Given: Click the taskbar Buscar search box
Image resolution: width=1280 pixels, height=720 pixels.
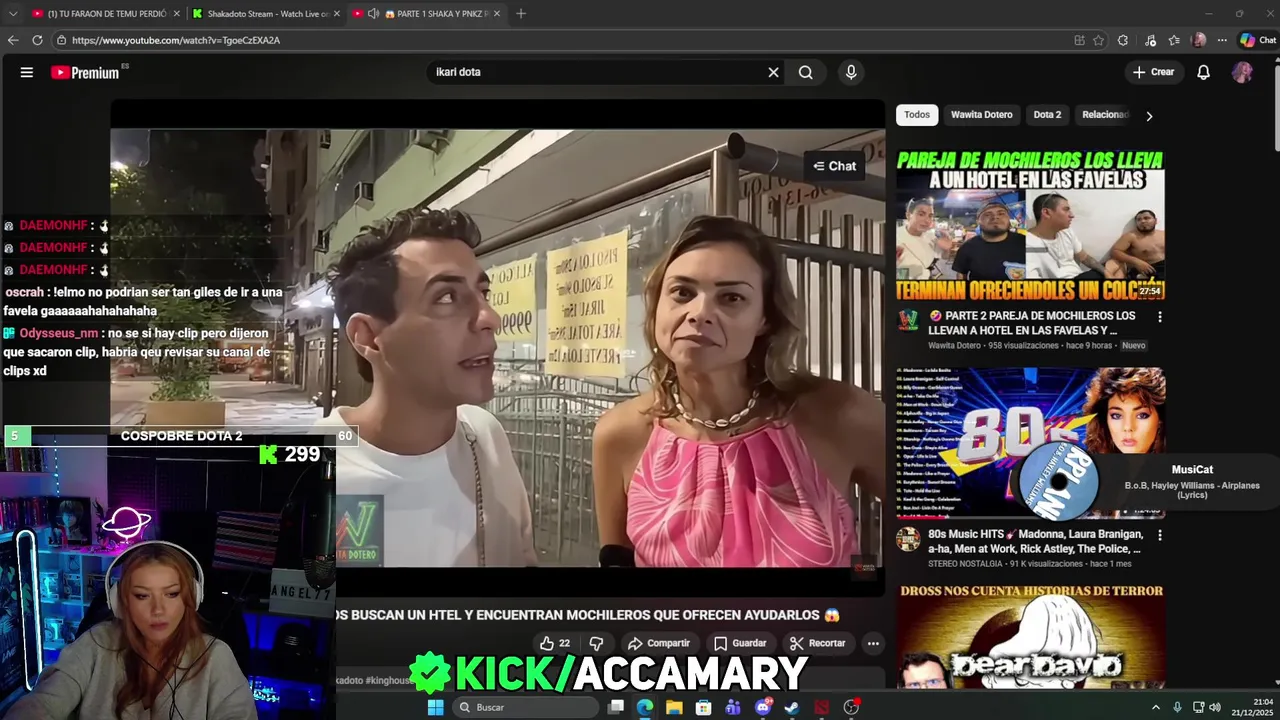Looking at the screenshot, I should [x=525, y=707].
